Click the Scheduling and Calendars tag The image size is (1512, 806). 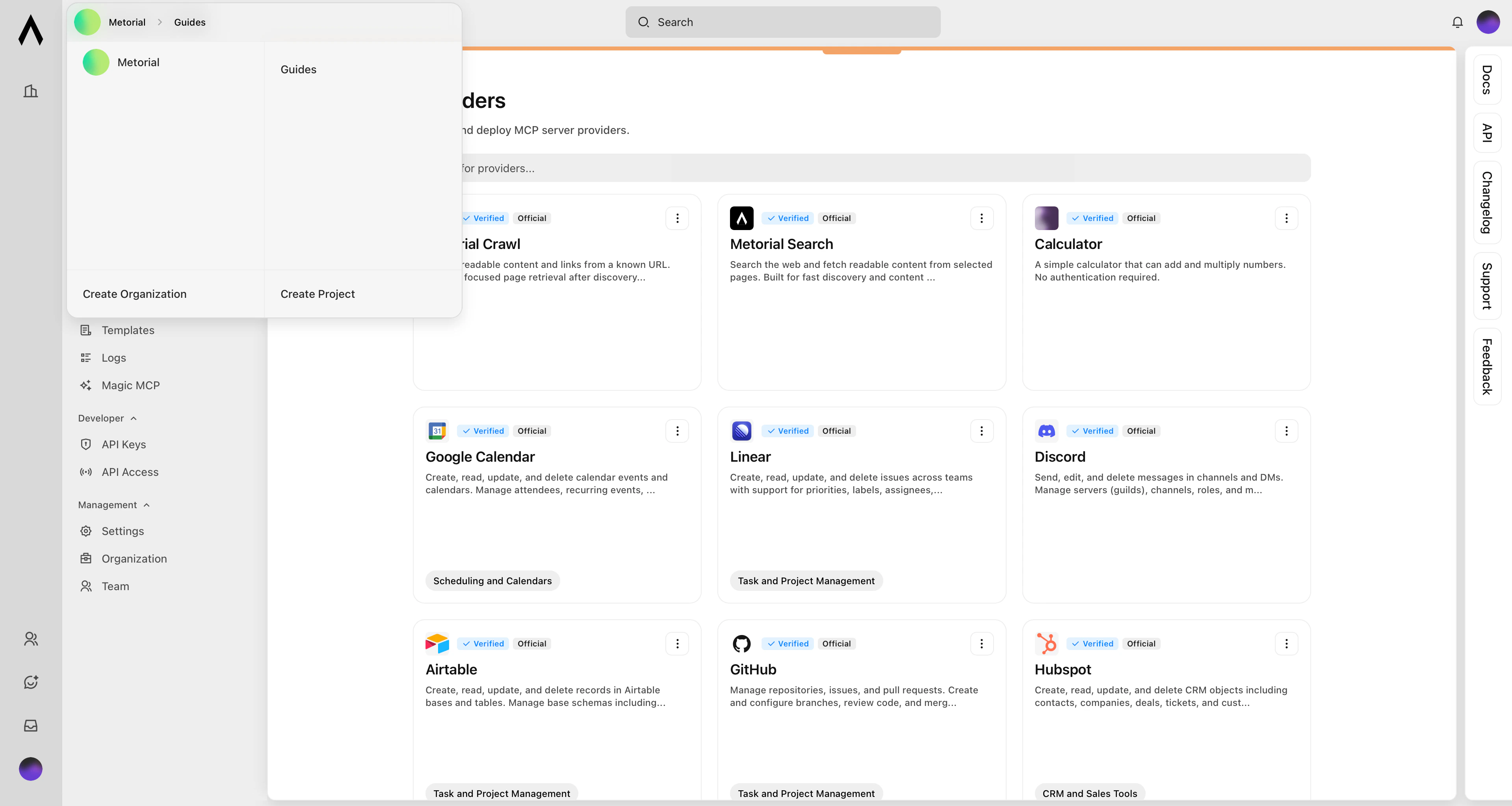coord(492,580)
